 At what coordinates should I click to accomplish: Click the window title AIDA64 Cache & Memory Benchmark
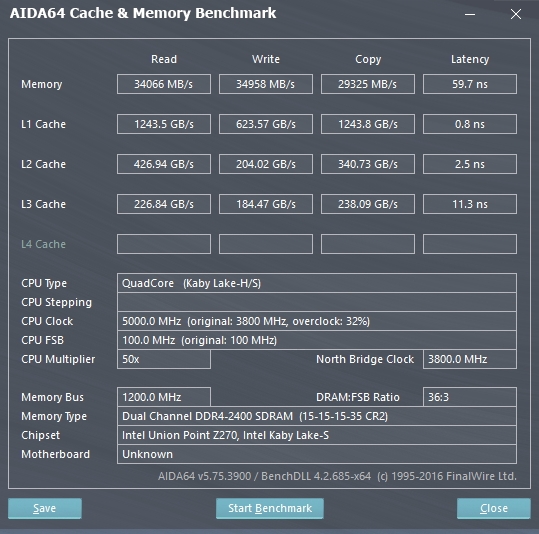point(143,13)
